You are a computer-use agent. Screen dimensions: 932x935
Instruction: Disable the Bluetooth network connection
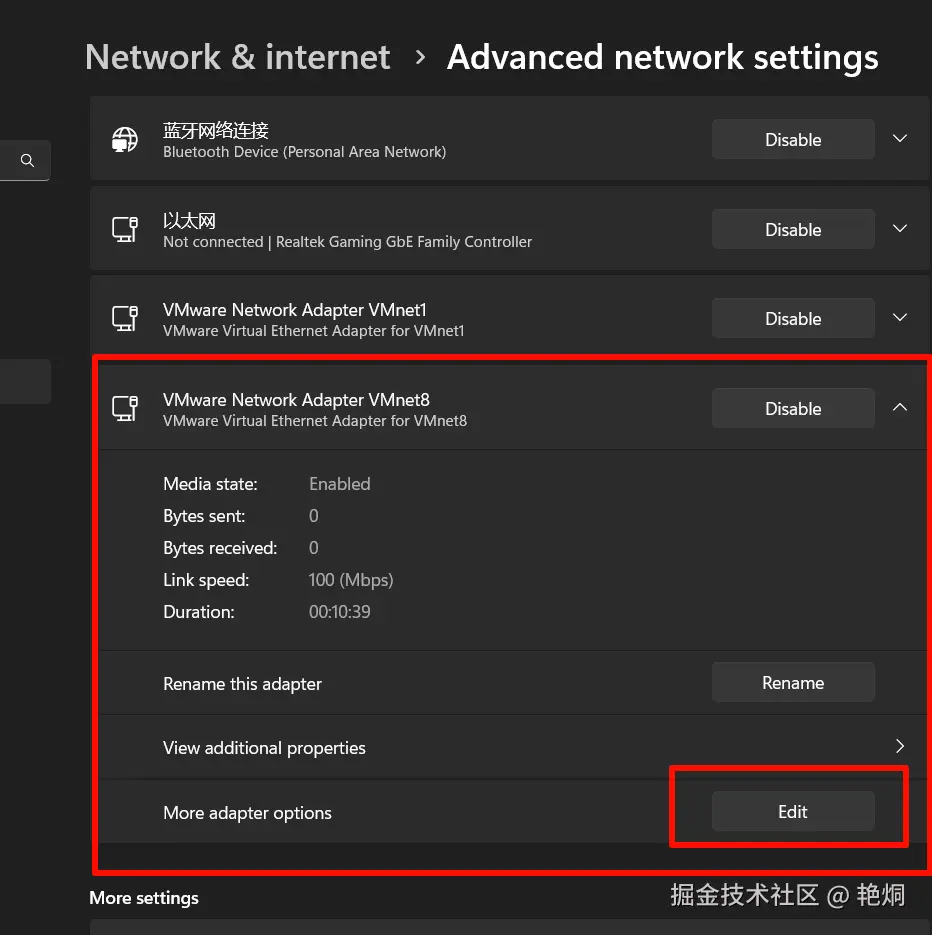click(x=793, y=140)
